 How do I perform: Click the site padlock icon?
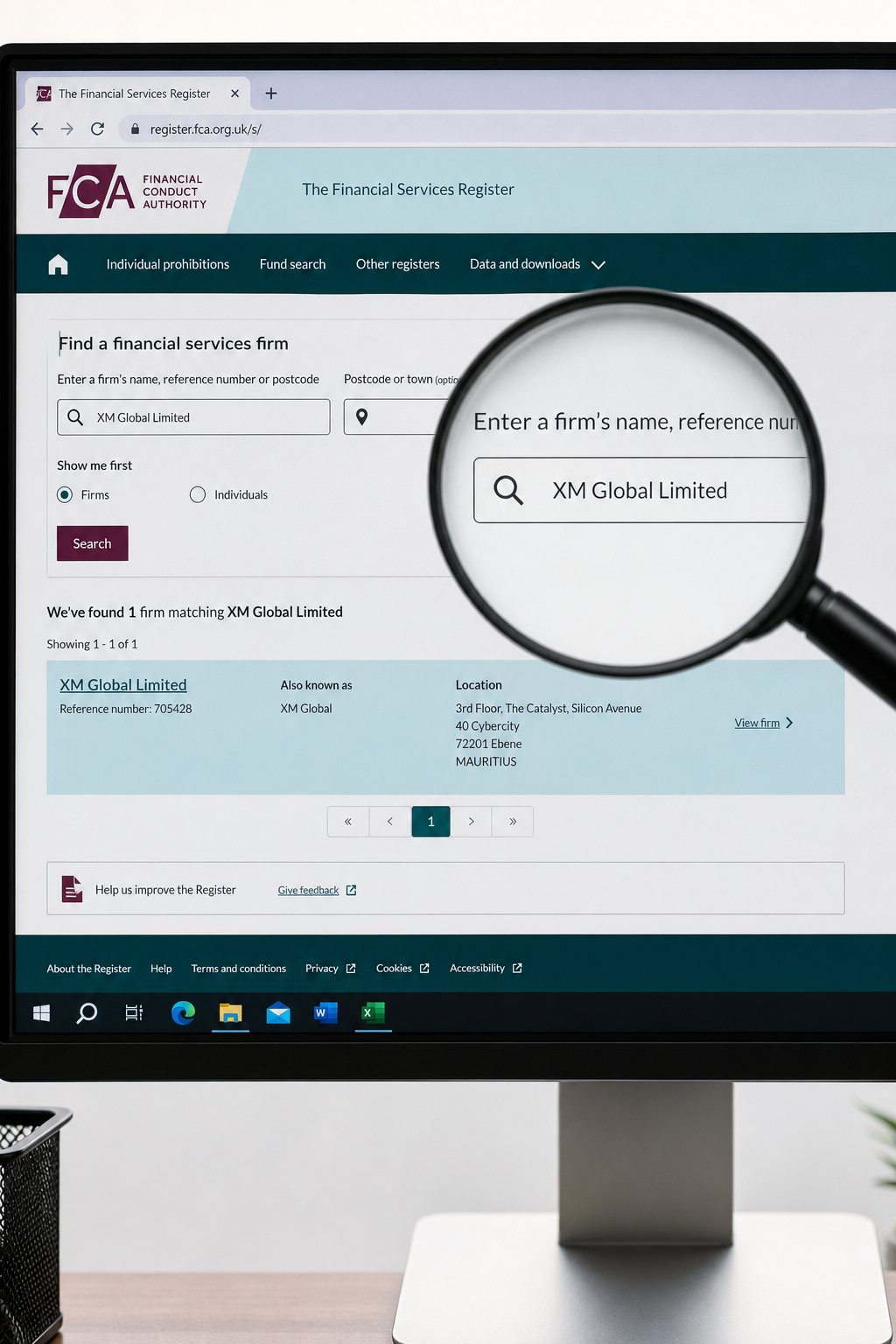(x=135, y=129)
